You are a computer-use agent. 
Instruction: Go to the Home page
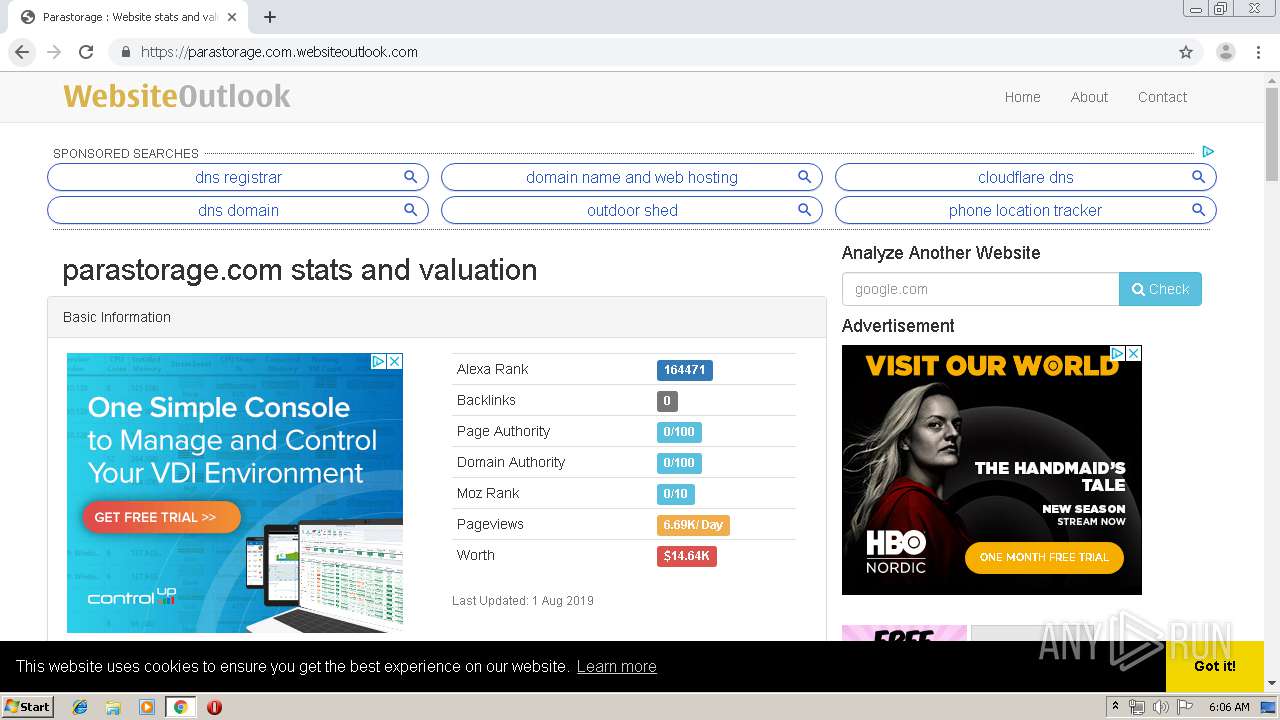1022,97
